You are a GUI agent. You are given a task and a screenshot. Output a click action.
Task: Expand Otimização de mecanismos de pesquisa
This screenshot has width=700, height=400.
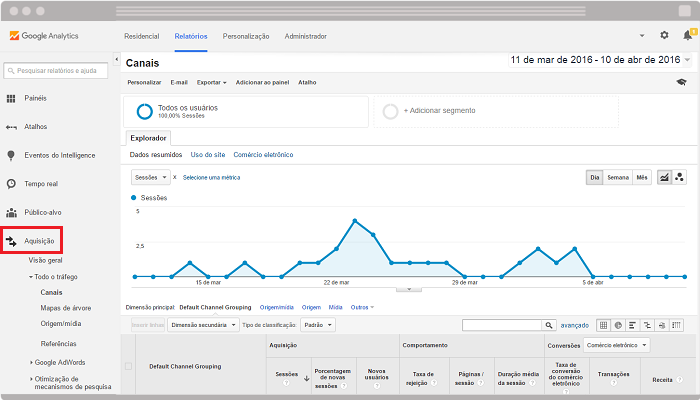click(31, 379)
